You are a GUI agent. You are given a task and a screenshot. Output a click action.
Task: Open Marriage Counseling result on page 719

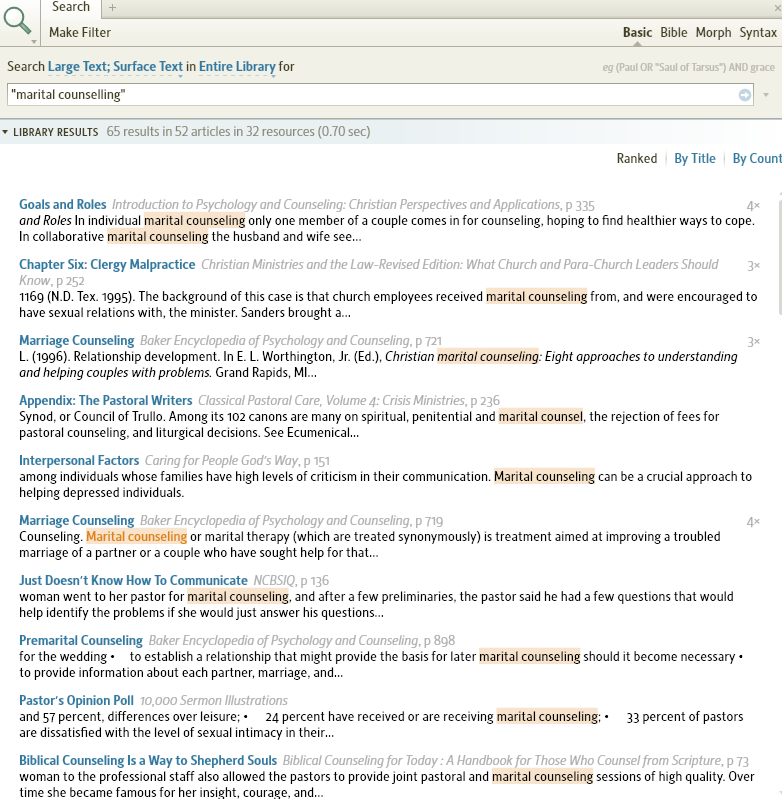click(76, 521)
